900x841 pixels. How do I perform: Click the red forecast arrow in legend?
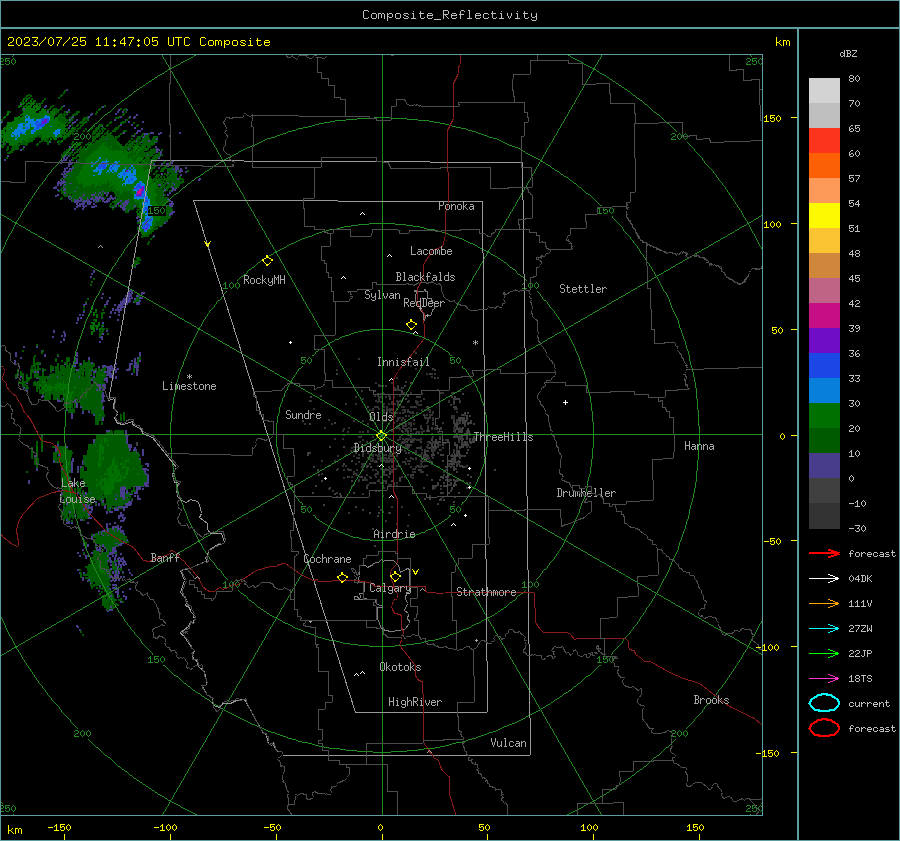click(824, 553)
